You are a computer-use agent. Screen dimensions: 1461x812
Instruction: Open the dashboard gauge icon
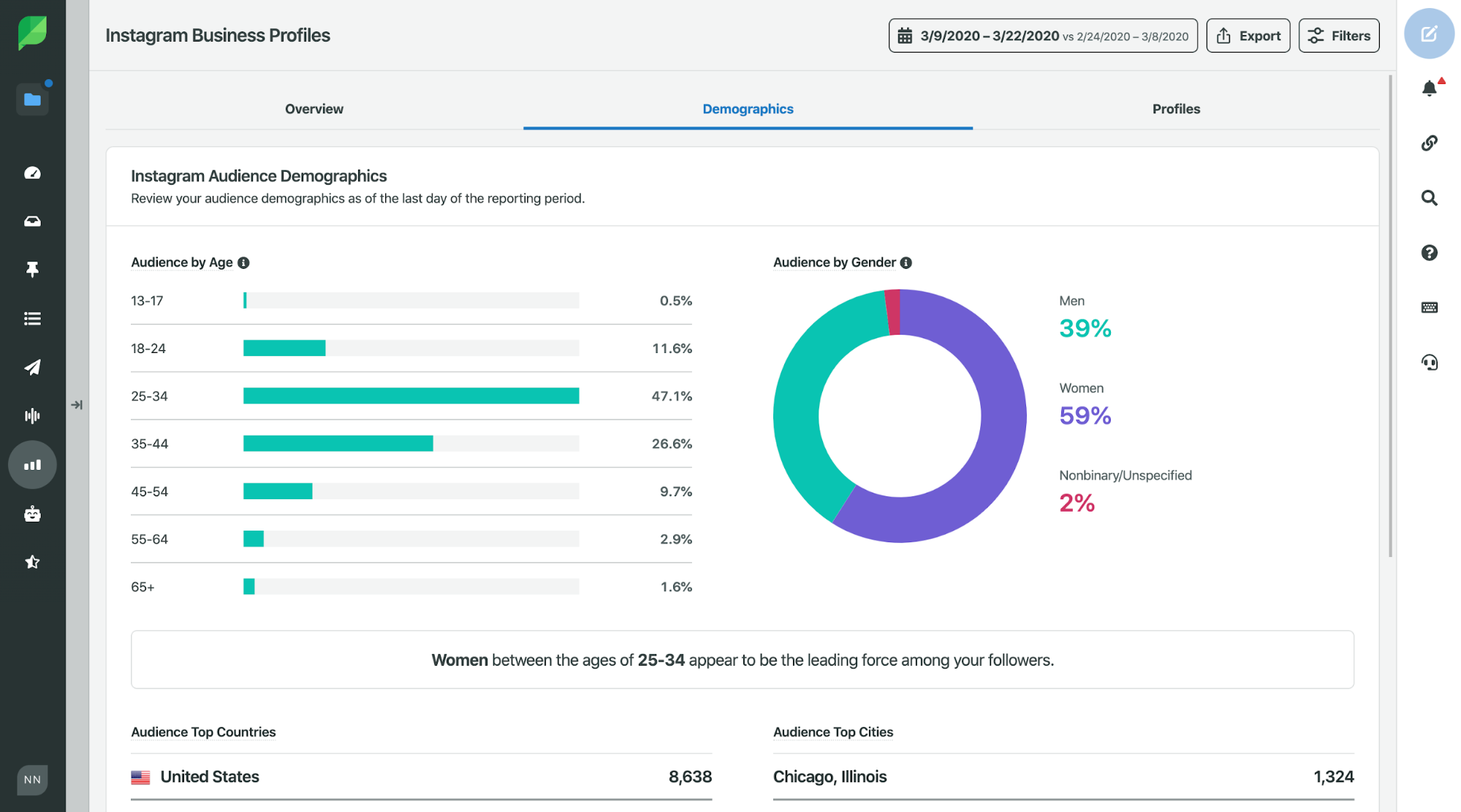pos(32,173)
